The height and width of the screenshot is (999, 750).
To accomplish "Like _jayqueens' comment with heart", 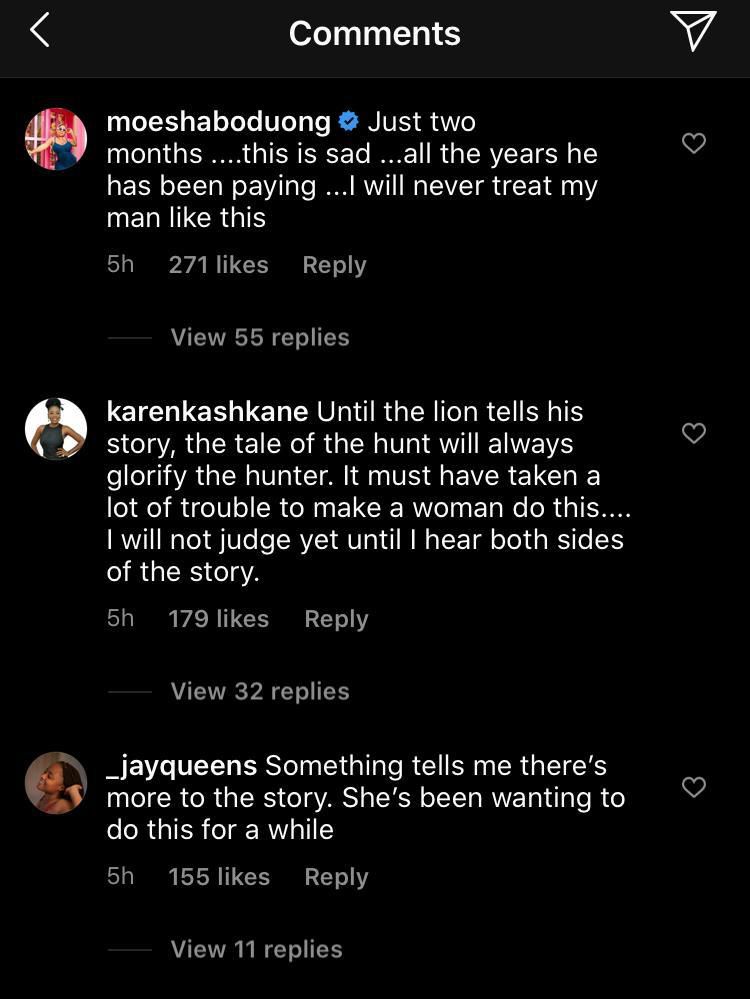I will point(693,787).
